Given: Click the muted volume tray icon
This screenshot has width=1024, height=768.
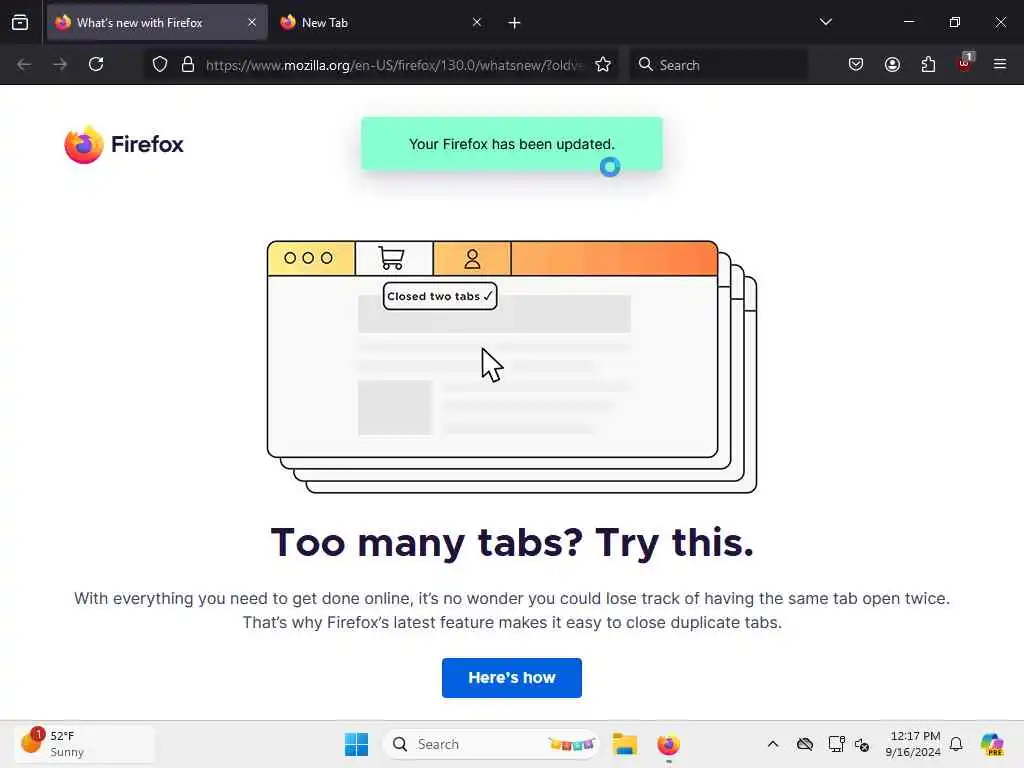Looking at the screenshot, I should coord(862,744).
